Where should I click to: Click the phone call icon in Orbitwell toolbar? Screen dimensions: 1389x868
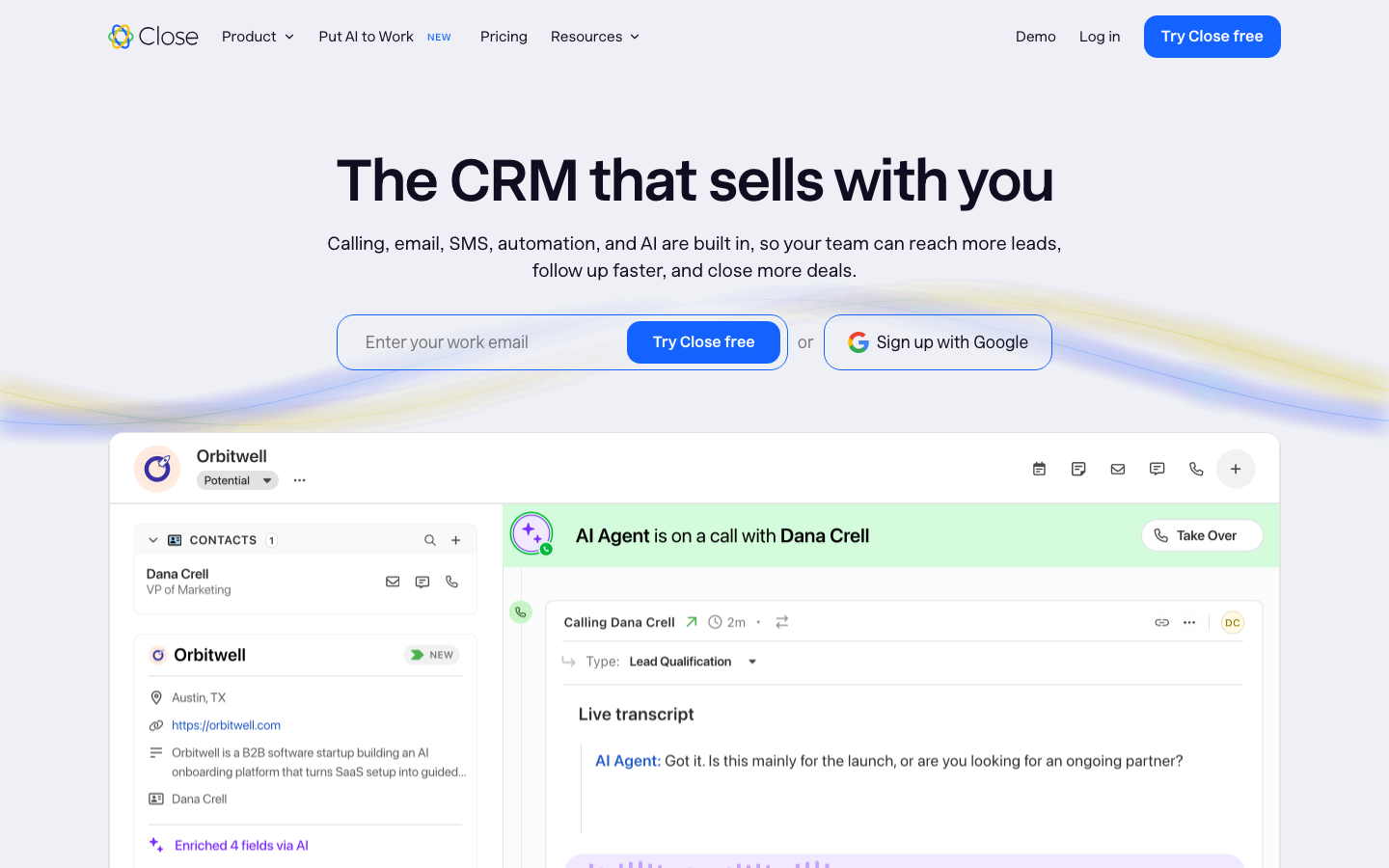click(1196, 469)
